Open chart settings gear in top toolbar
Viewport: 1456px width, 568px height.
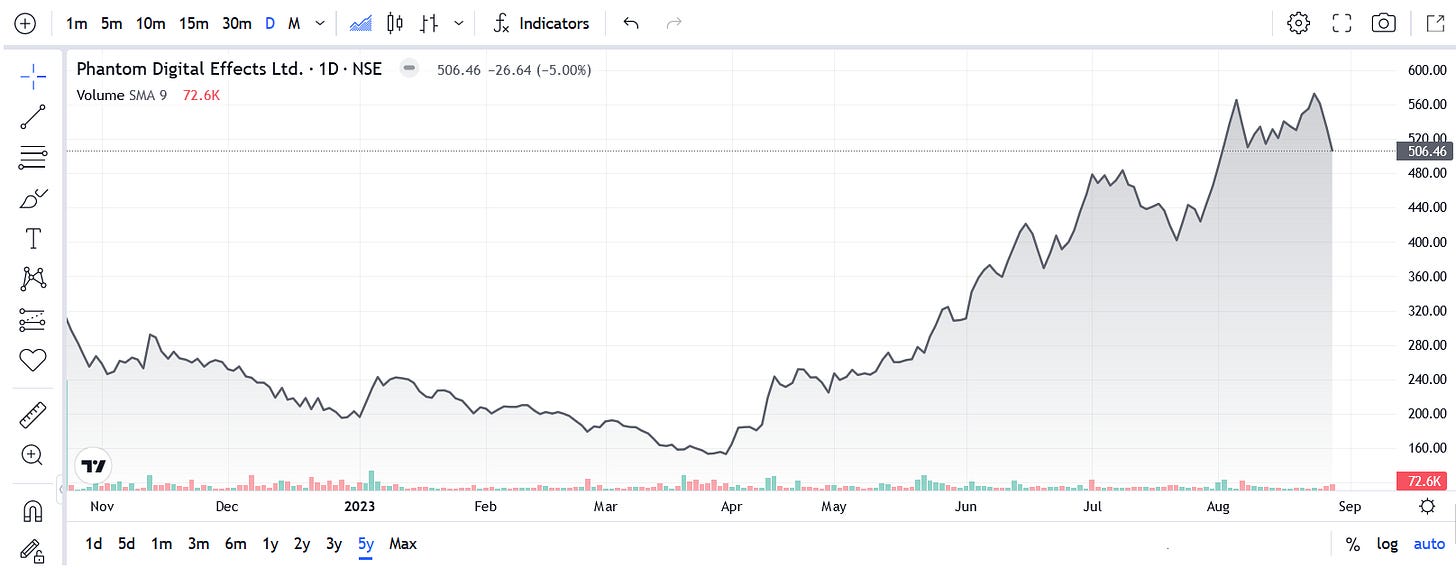pos(1299,23)
